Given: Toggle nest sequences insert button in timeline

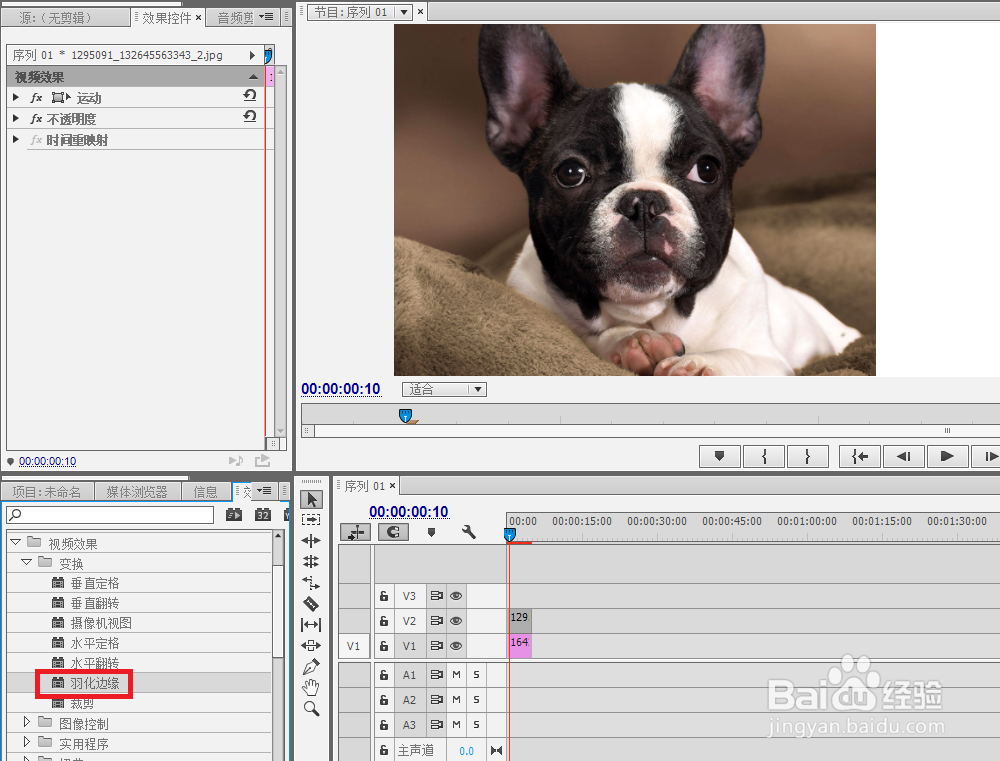Looking at the screenshot, I should [x=355, y=532].
